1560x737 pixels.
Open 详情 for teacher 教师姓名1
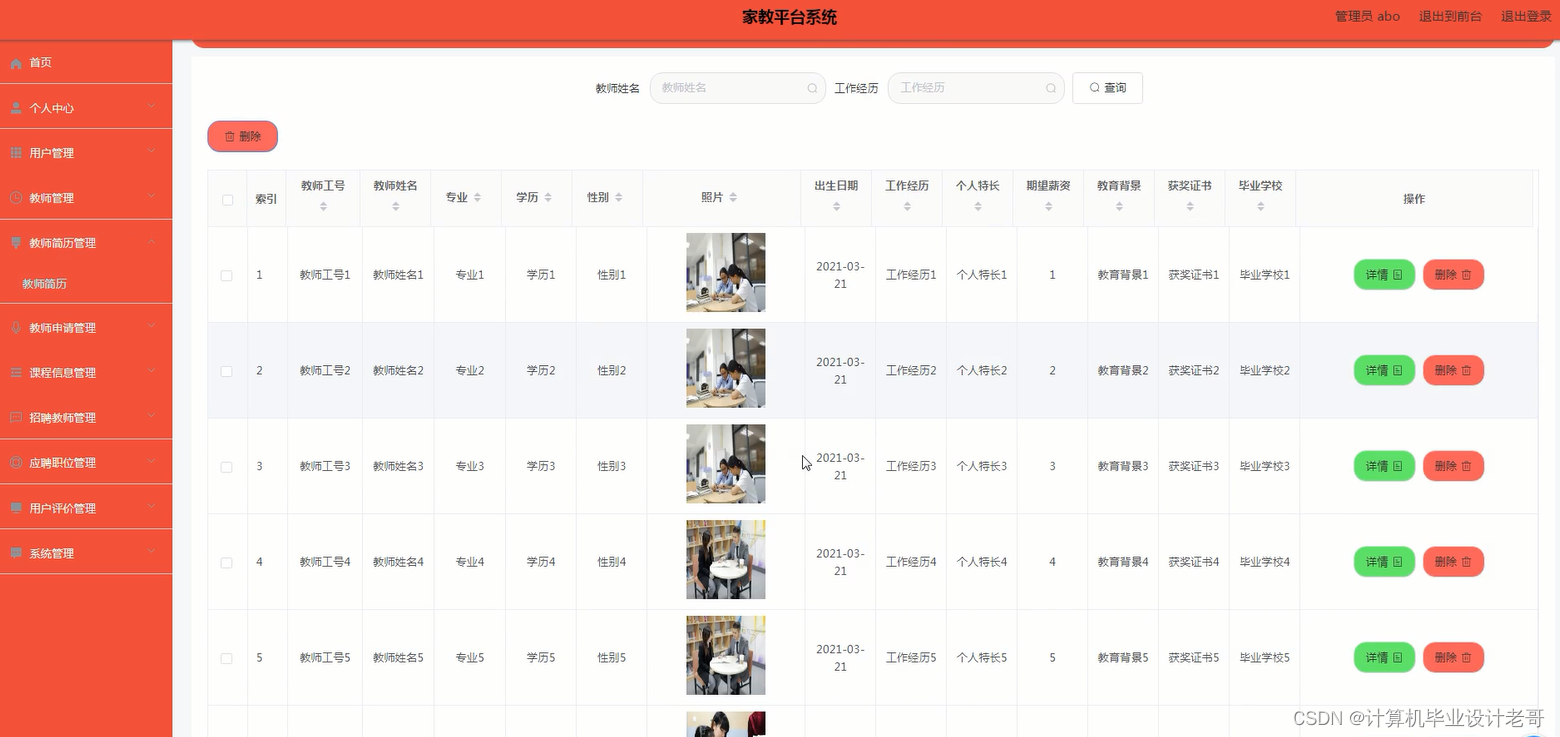pos(1383,274)
